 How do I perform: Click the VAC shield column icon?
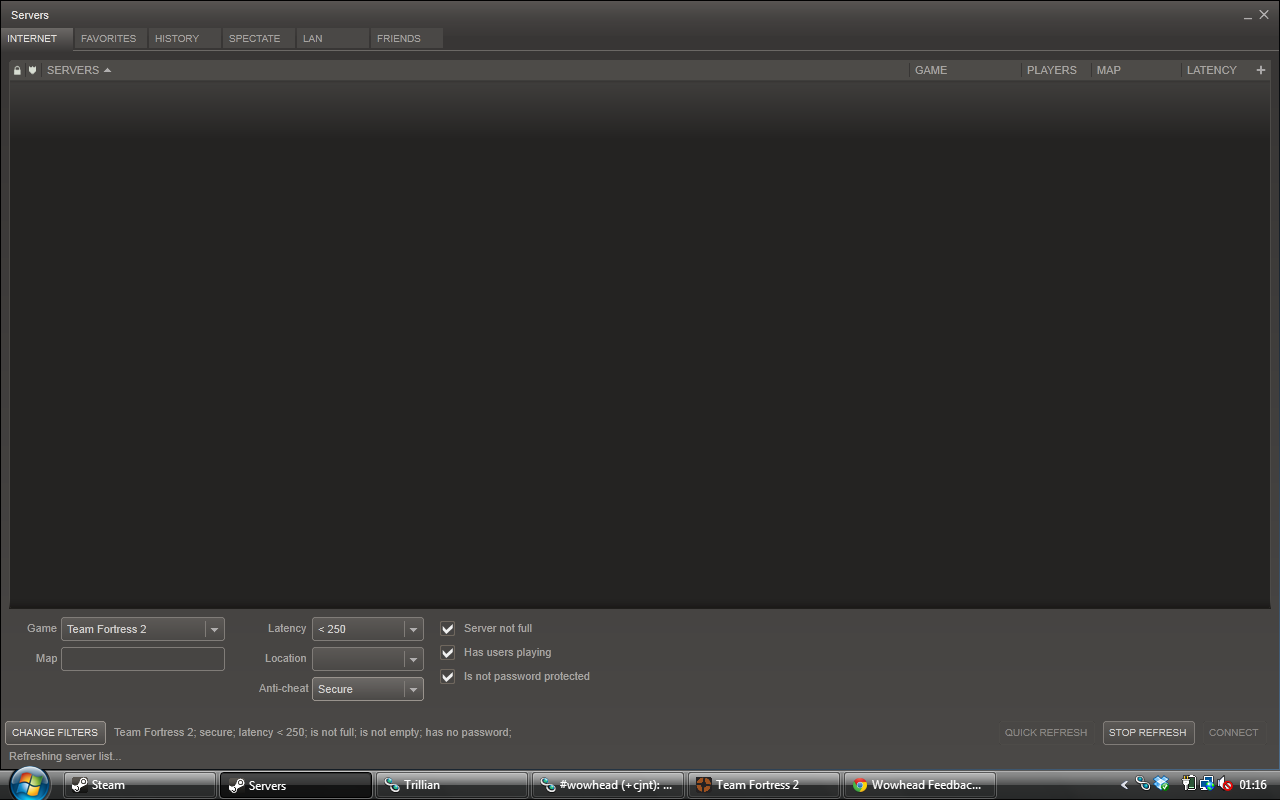32,70
